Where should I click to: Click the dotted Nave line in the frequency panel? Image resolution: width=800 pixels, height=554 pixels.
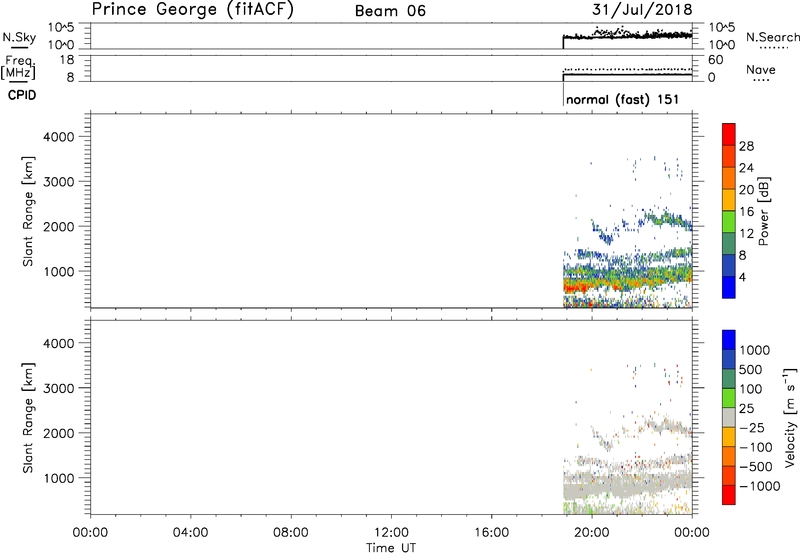click(x=628, y=69)
